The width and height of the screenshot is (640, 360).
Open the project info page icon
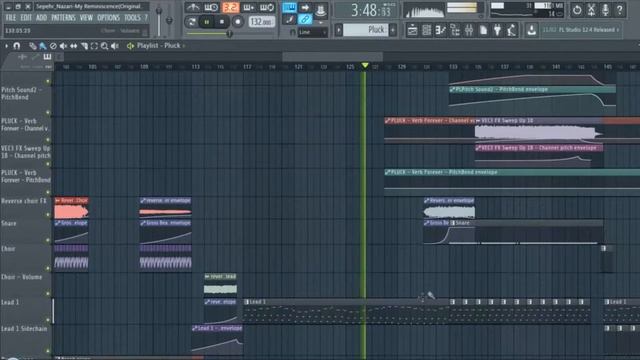click(x=483, y=30)
